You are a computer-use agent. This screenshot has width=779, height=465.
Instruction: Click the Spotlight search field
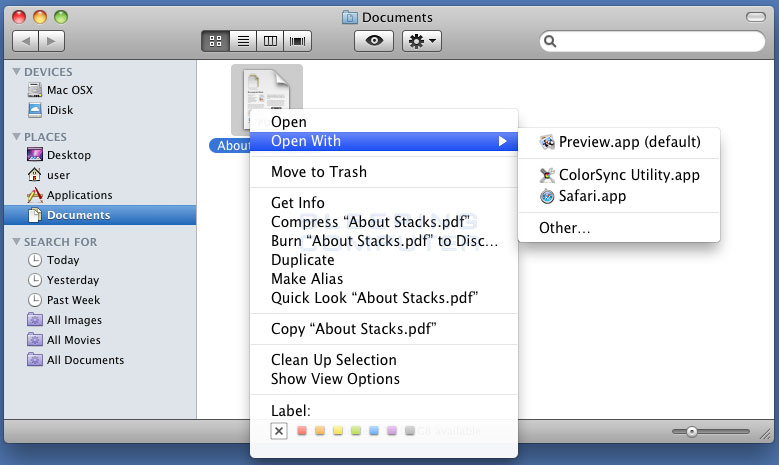click(x=652, y=41)
